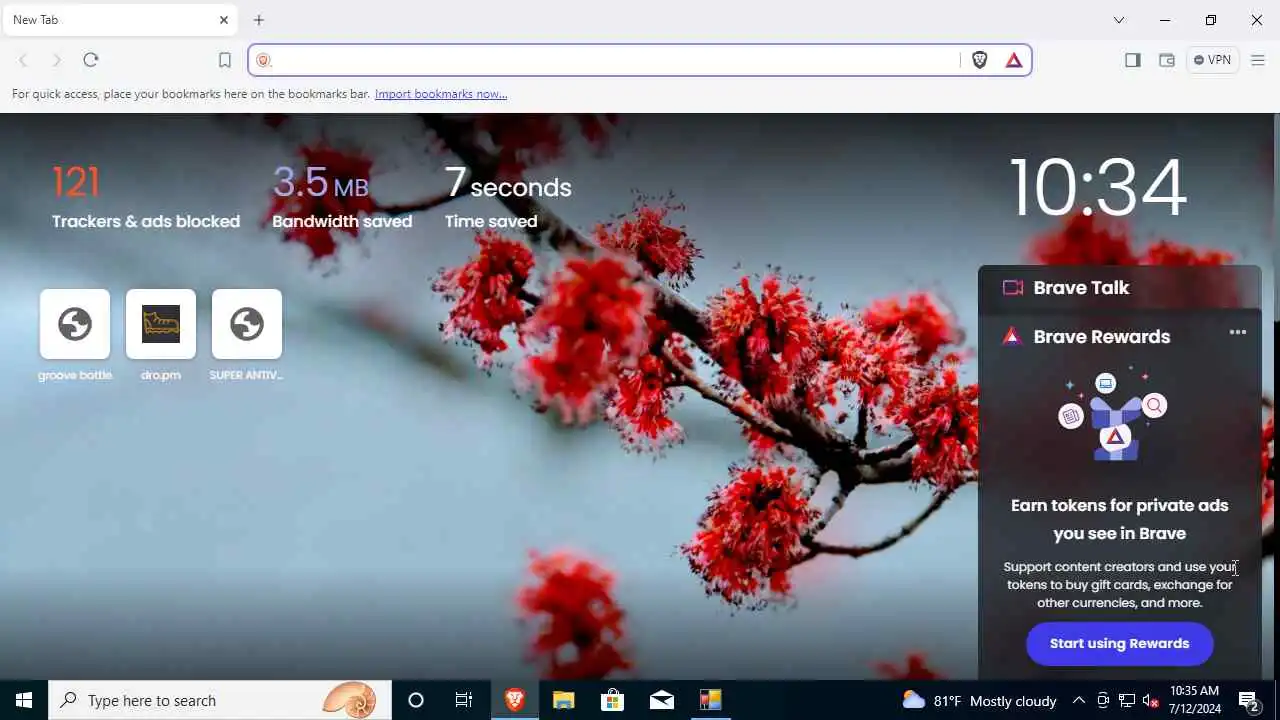Viewport: 1280px width, 720px height.
Task: Open the taskbar date and time
Action: point(1195,700)
